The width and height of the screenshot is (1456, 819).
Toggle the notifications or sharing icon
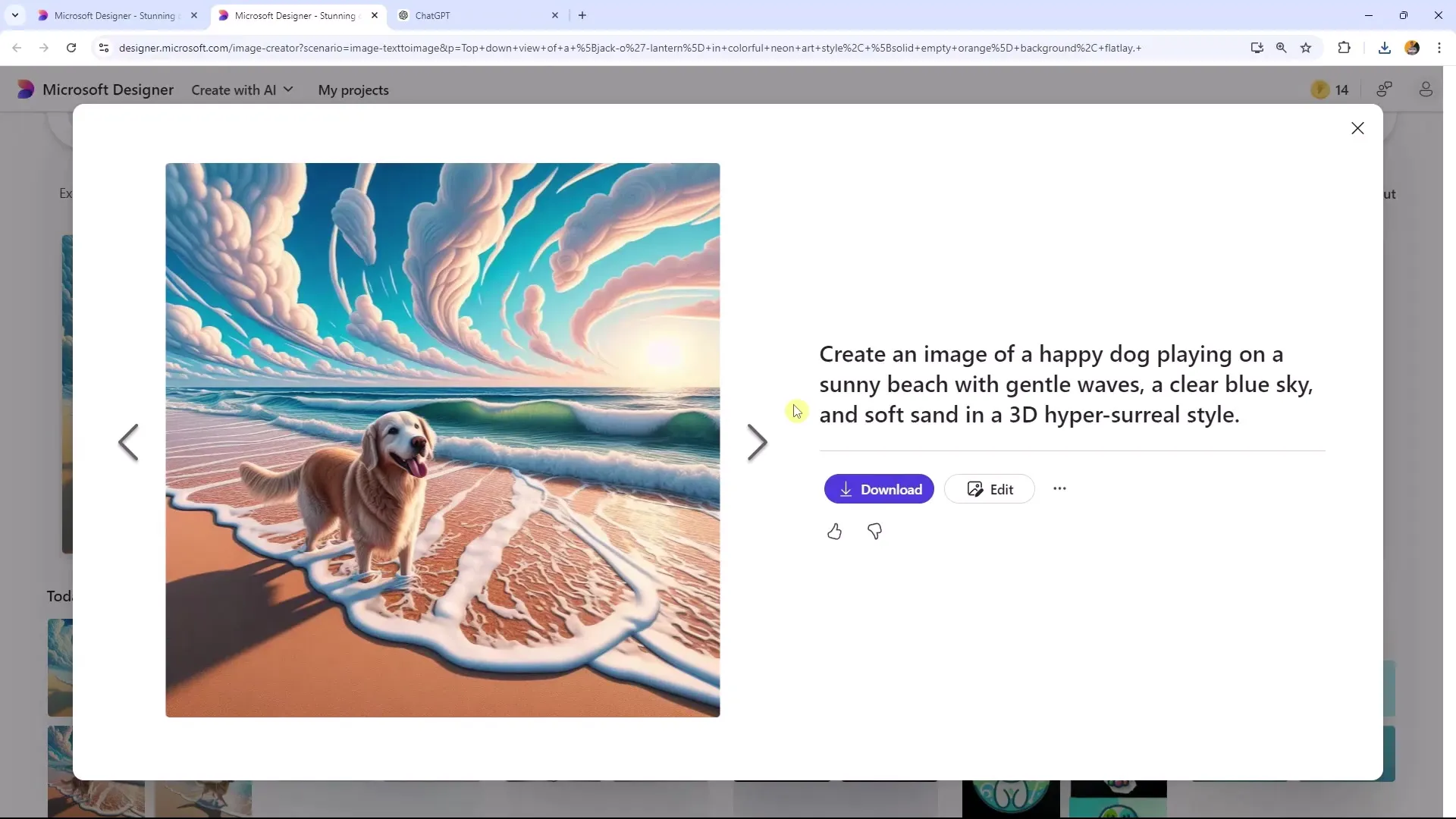(1386, 90)
